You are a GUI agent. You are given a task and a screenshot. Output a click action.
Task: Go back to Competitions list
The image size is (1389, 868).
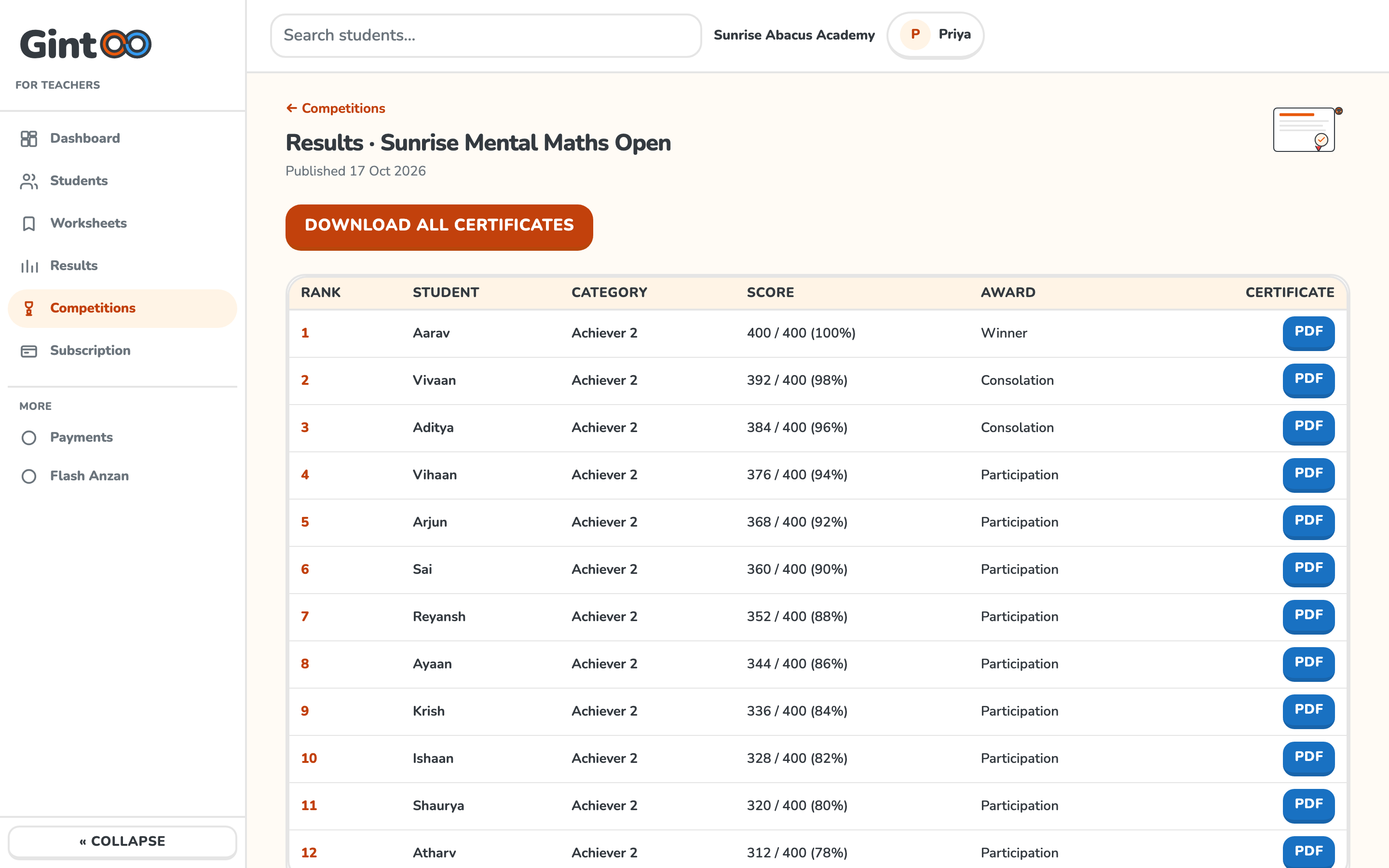click(x=336, y=108)
